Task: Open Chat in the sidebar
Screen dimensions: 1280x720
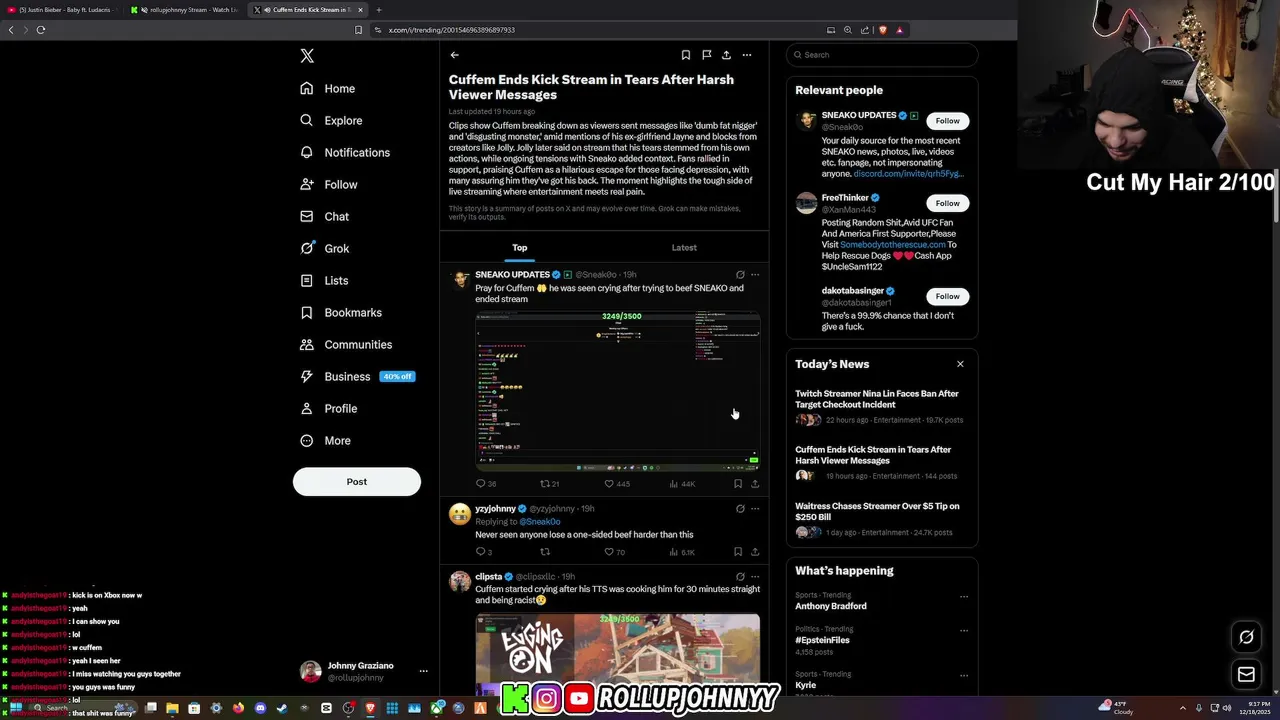Action: point(324,216)
